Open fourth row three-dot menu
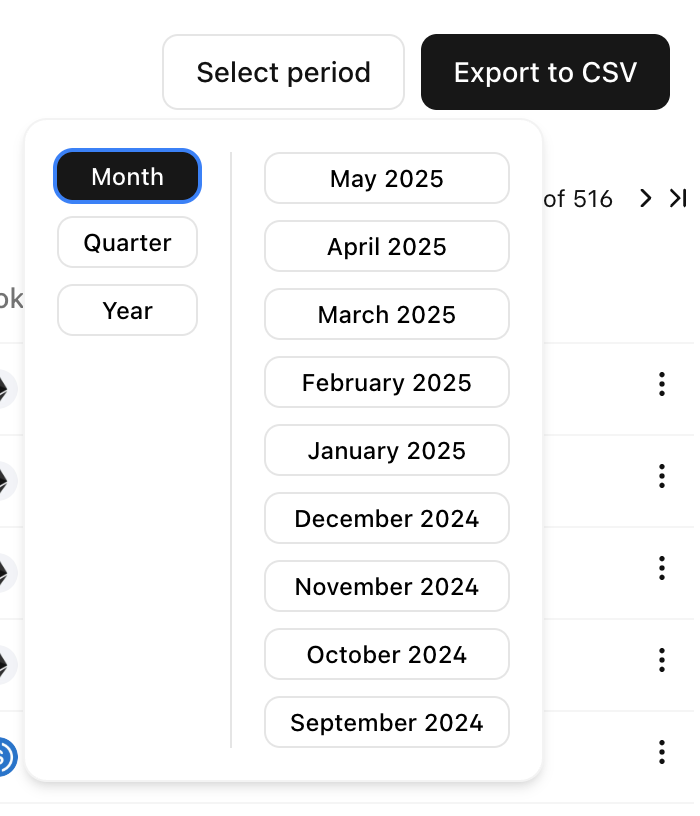This screenshot has width=700, height=816. pyautogui.click(x=661, y=660)
